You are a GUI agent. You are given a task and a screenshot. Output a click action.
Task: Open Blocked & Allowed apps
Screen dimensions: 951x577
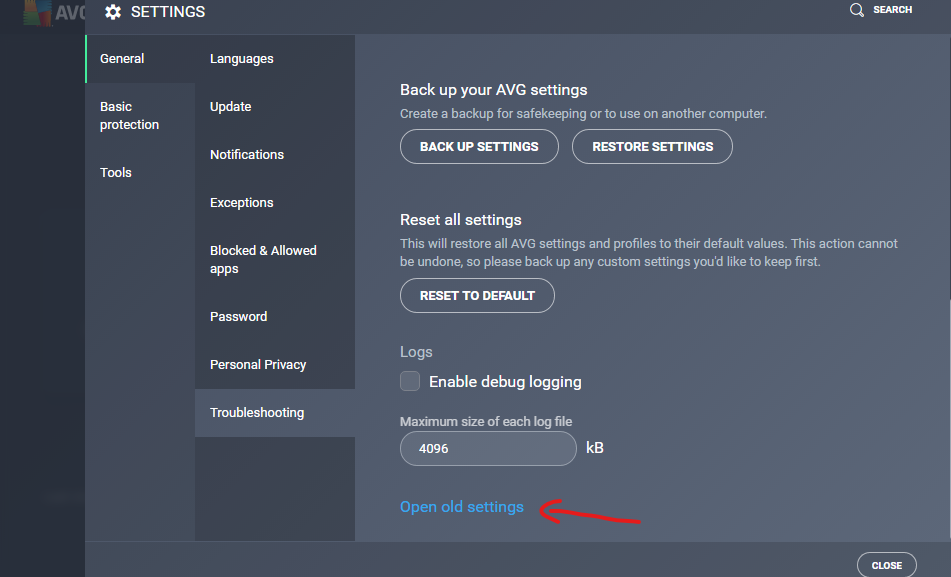[275, 260]
